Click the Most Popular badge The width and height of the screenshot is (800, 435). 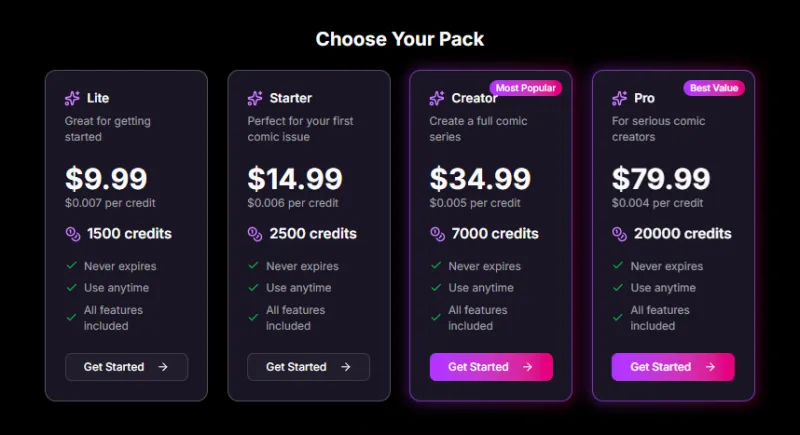[x=525, y=88]
